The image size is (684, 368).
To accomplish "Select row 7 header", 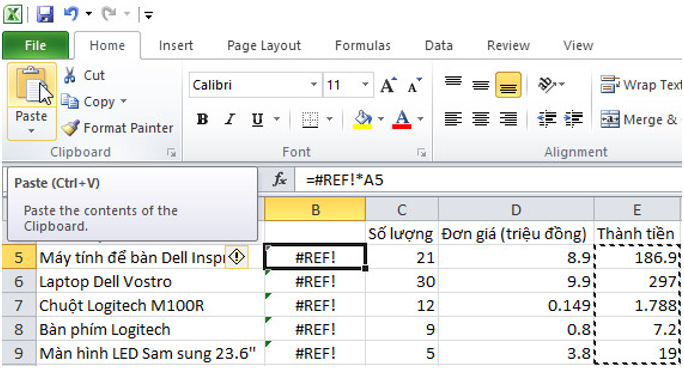I will click(19, 306).
